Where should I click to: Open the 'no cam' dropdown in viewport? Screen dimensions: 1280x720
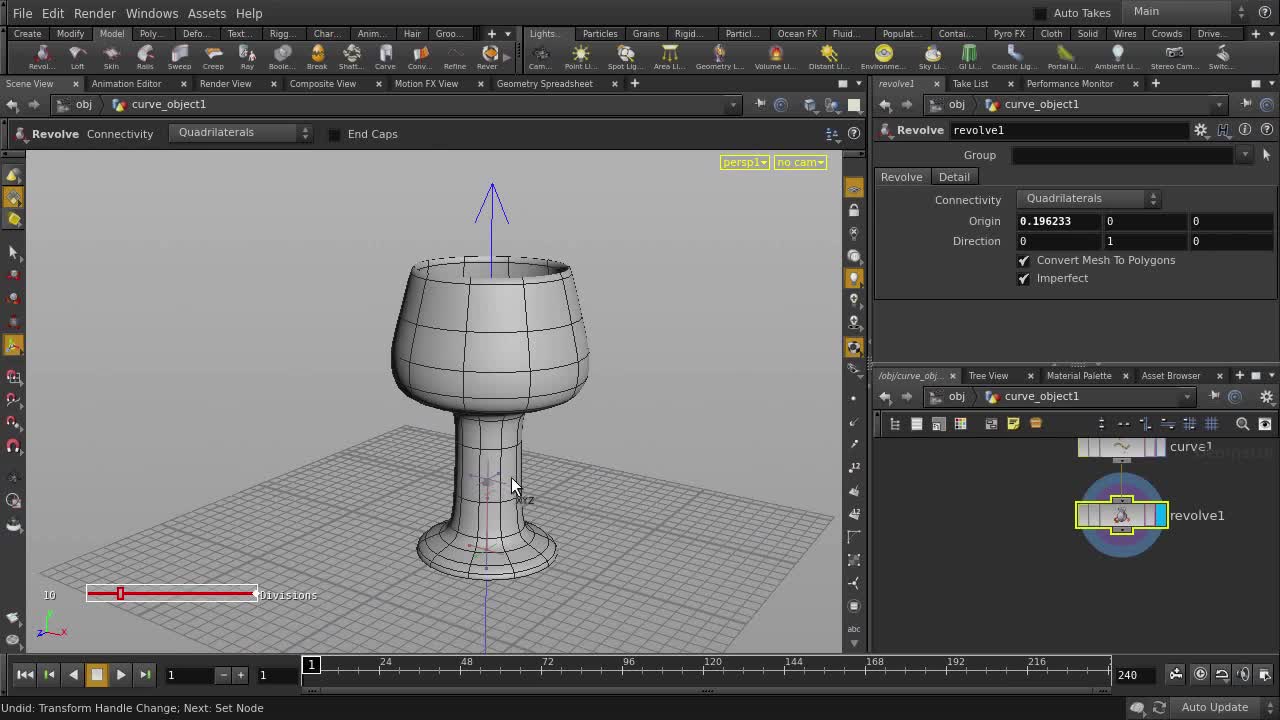799,161
